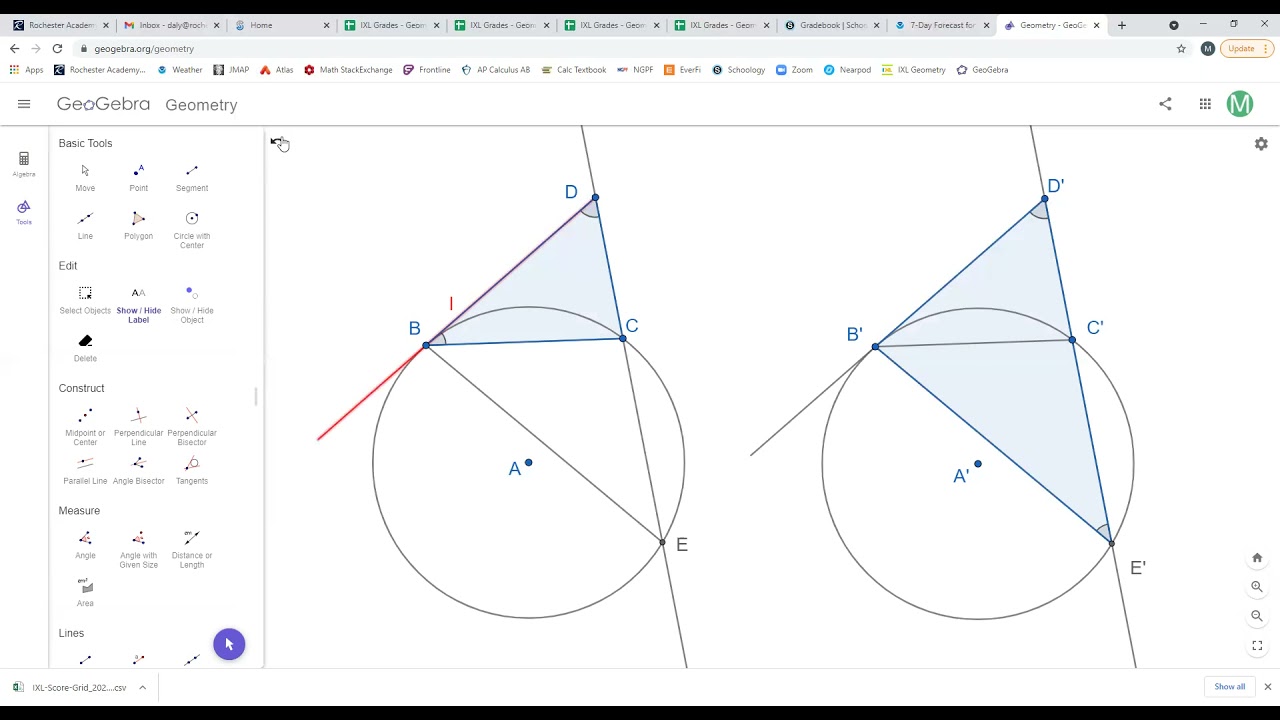Toggle fullscreen for graphics view
The image size is (1280, 720).
(1257, 646)
